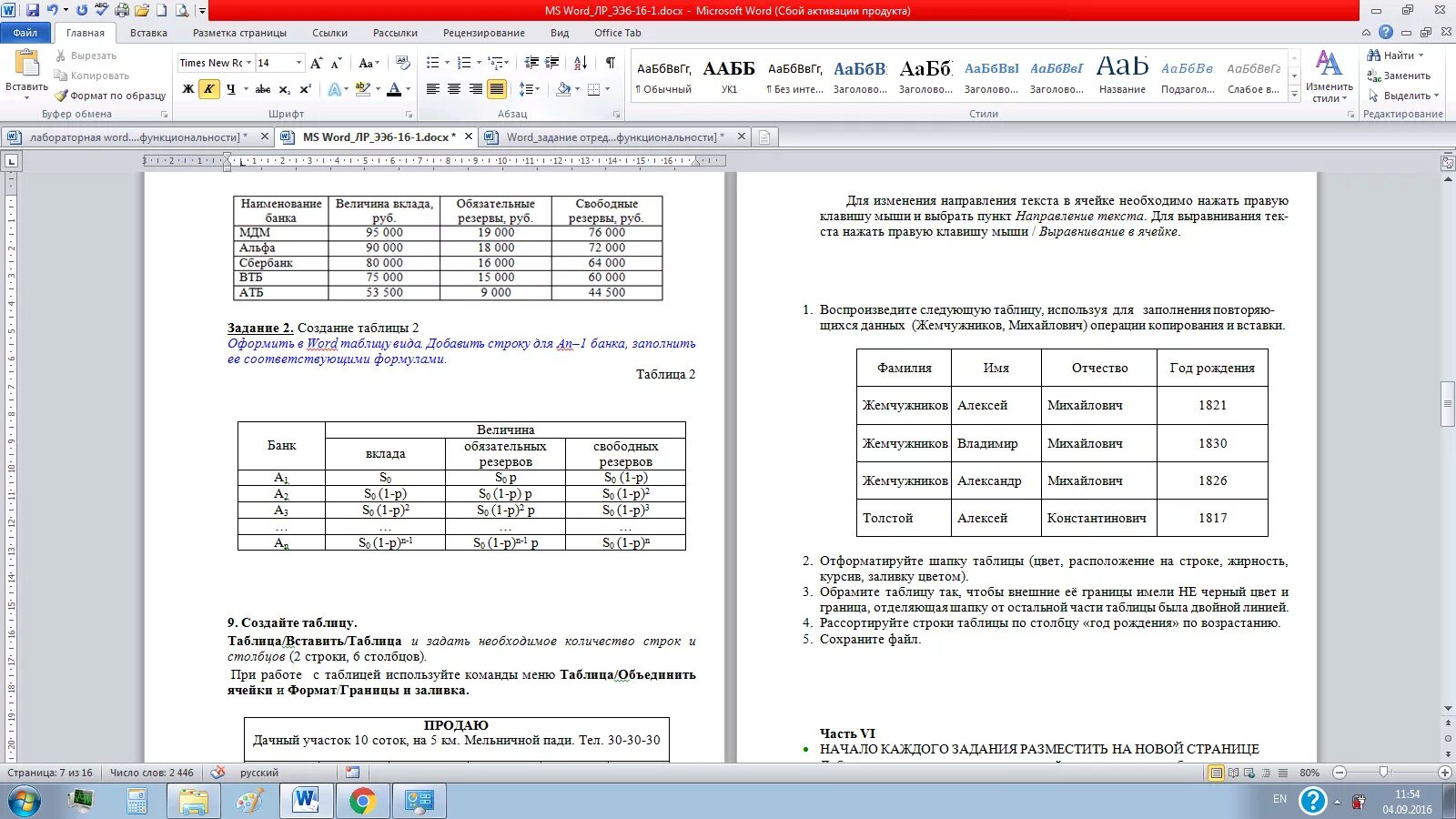Switch to Print Layout view
This screenshot has height=819, width=1456.
pos(1216,773)
